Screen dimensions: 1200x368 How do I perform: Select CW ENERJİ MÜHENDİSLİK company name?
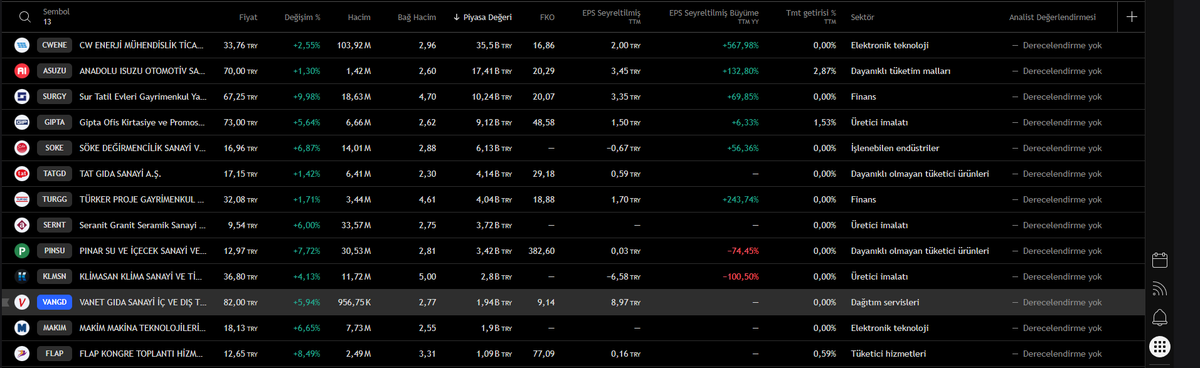[x=142, y=45]
